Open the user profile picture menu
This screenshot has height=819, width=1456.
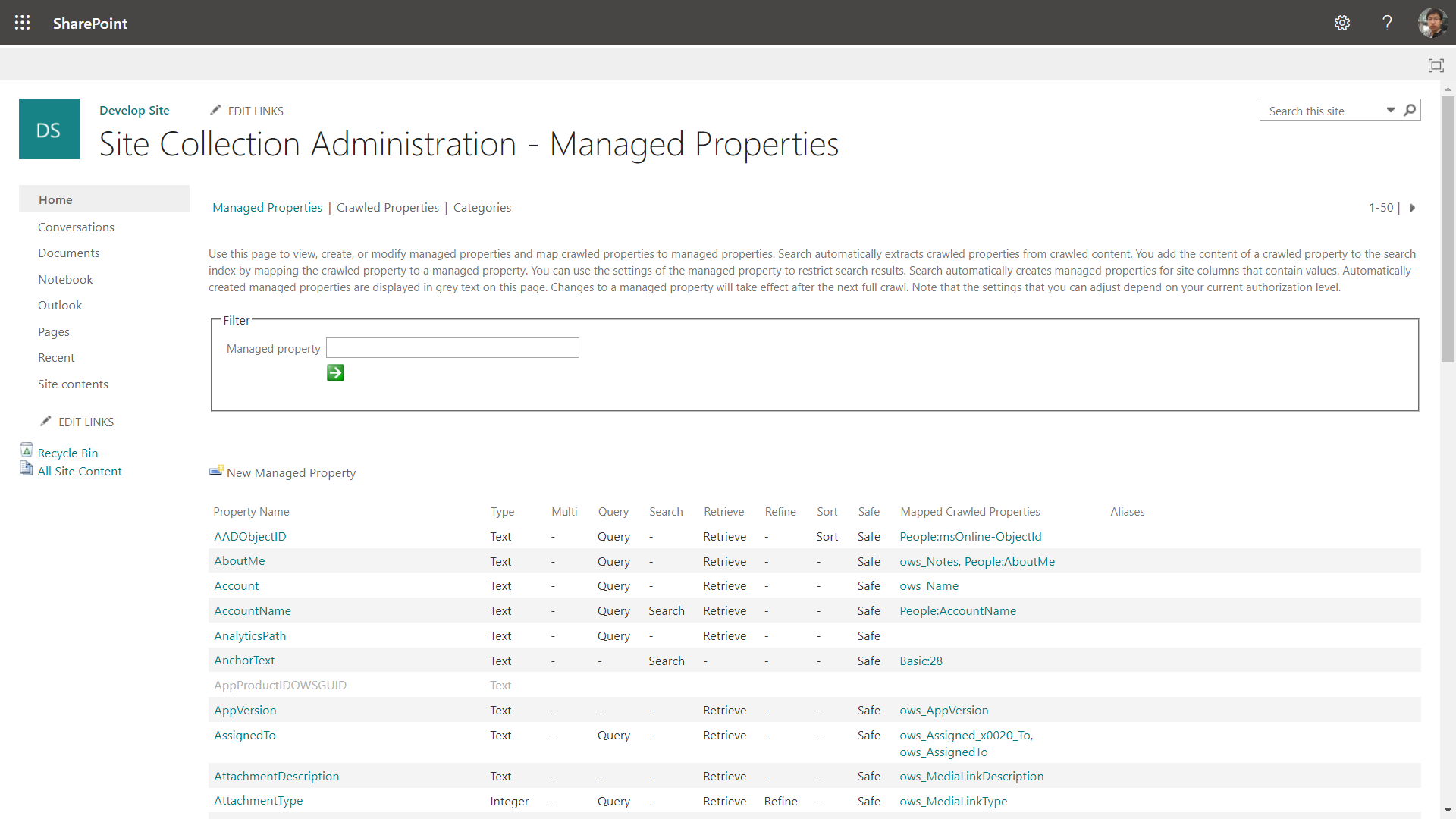click(1432, 23)
